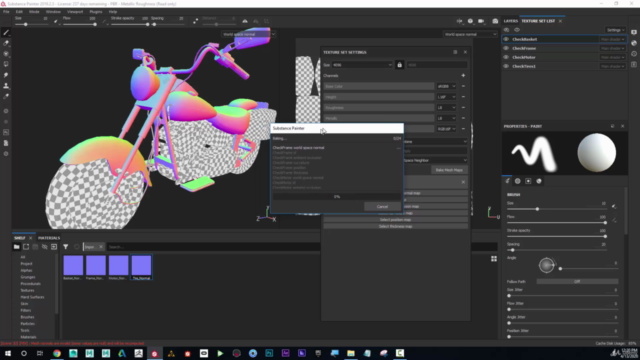Open the Edit menu

click(x=19, y=12)
